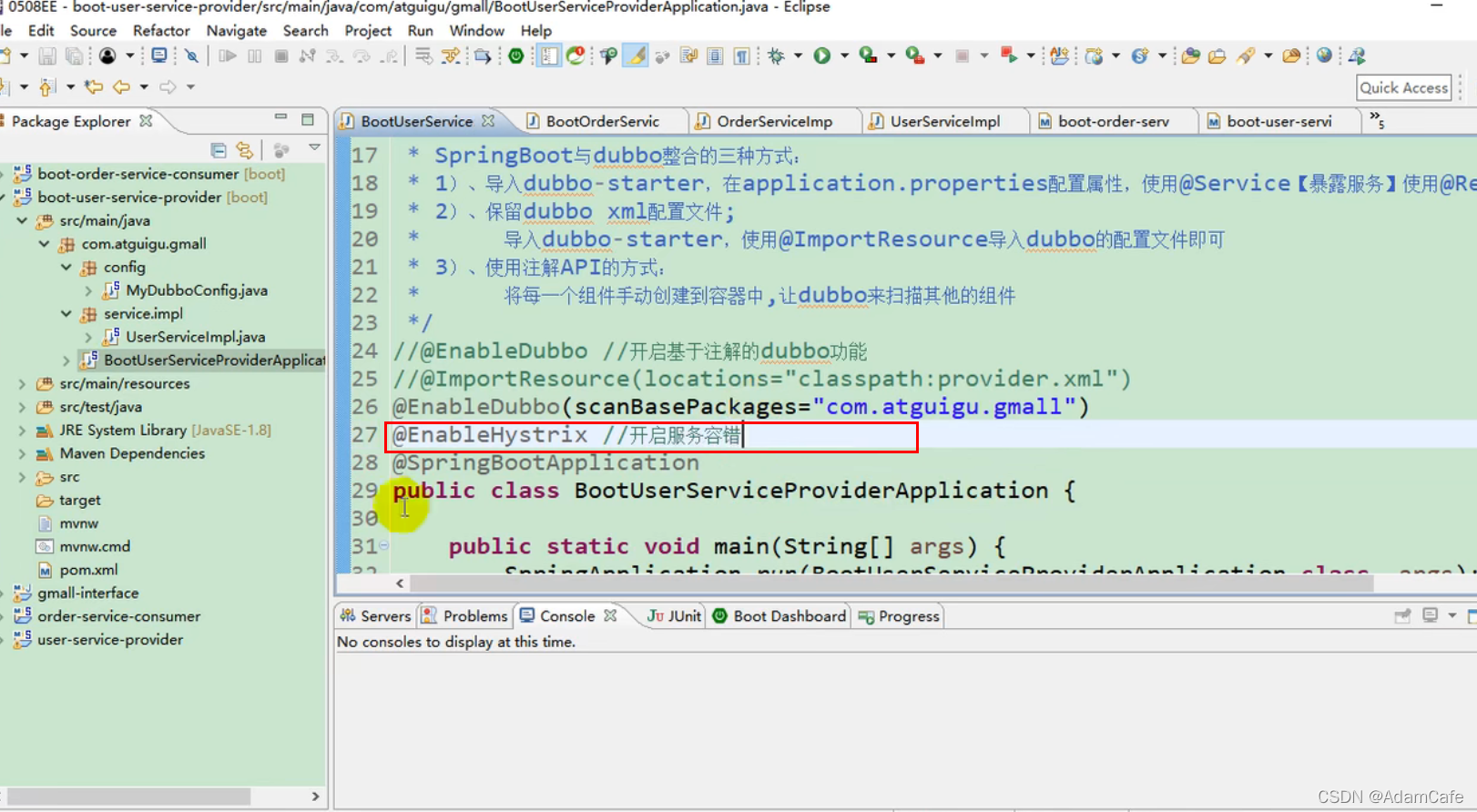Viewport: 1477px width, 812px height.
Task: Click the Last Edit Location icon
Action: tap(94, 87)
